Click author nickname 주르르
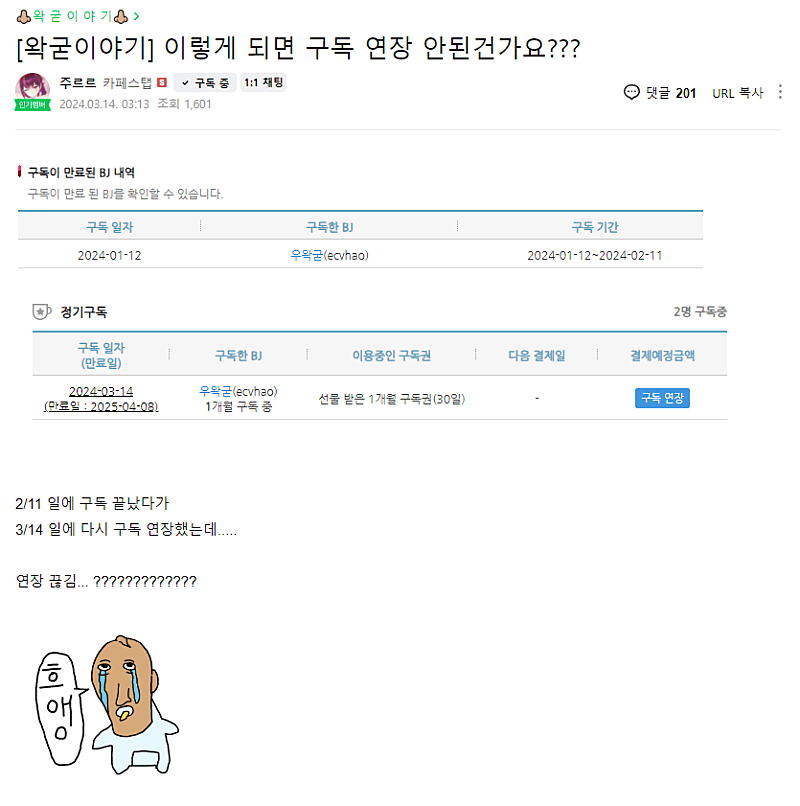Viewport: 800px width, 806px height. 78,82
